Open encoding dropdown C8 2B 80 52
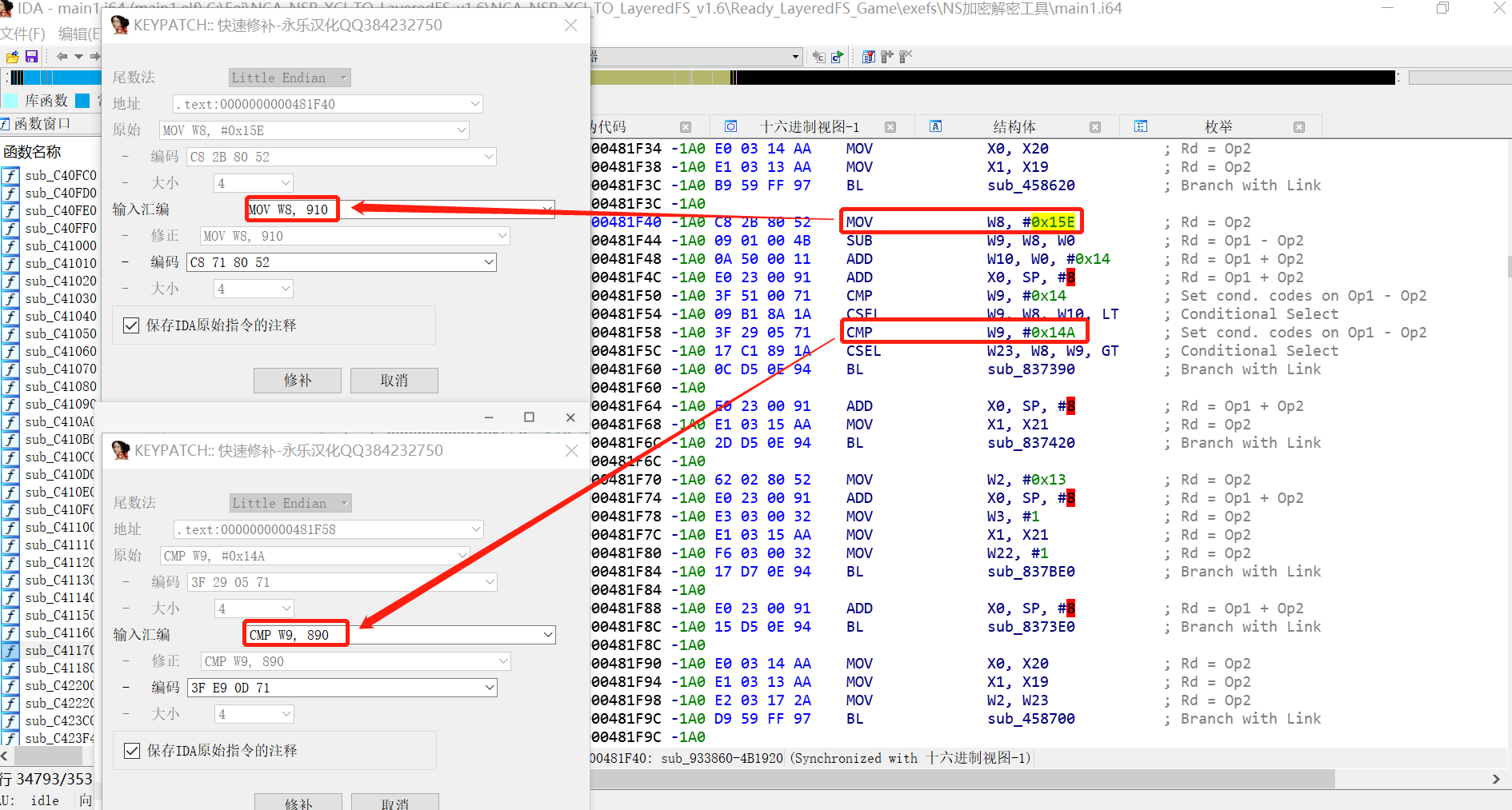 pos(489,157)
